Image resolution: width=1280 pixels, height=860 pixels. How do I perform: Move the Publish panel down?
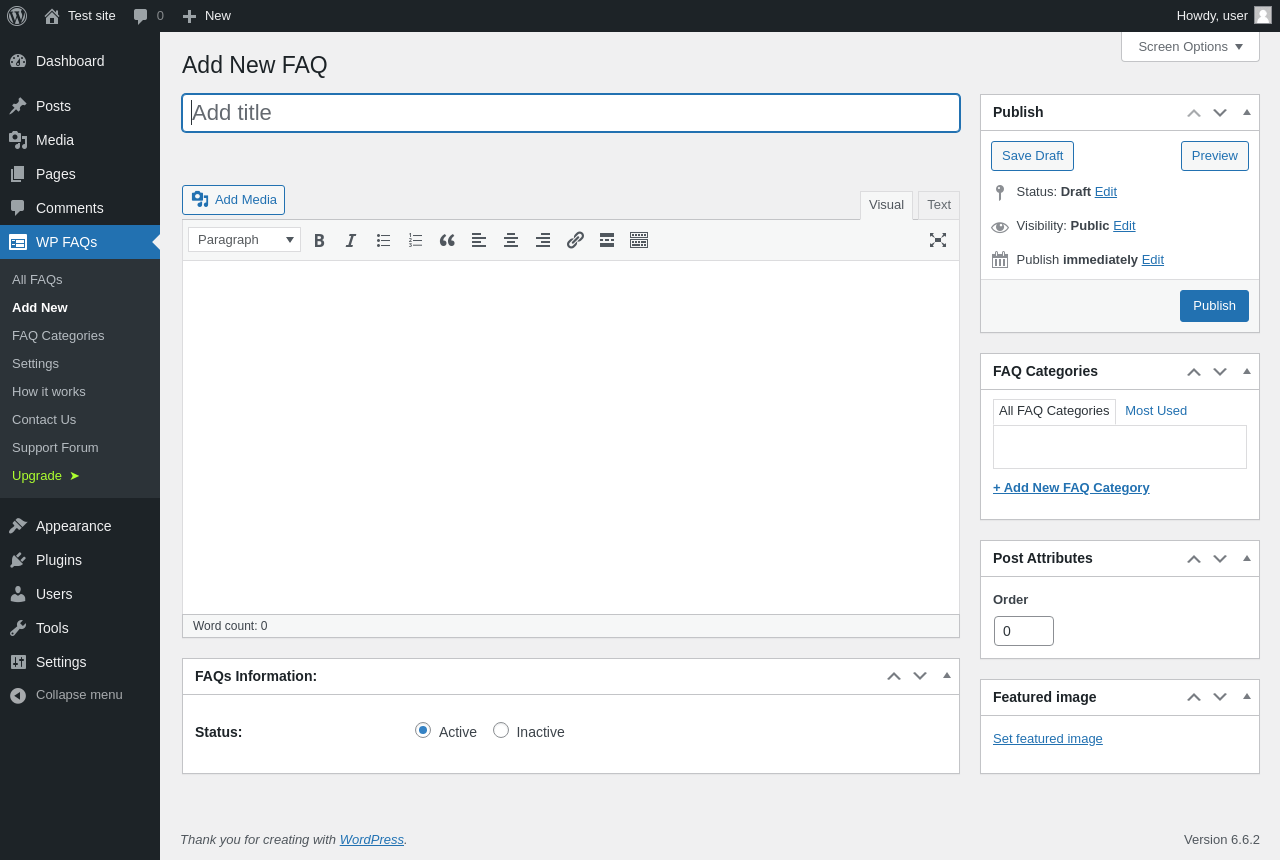tap(1220, 113)
